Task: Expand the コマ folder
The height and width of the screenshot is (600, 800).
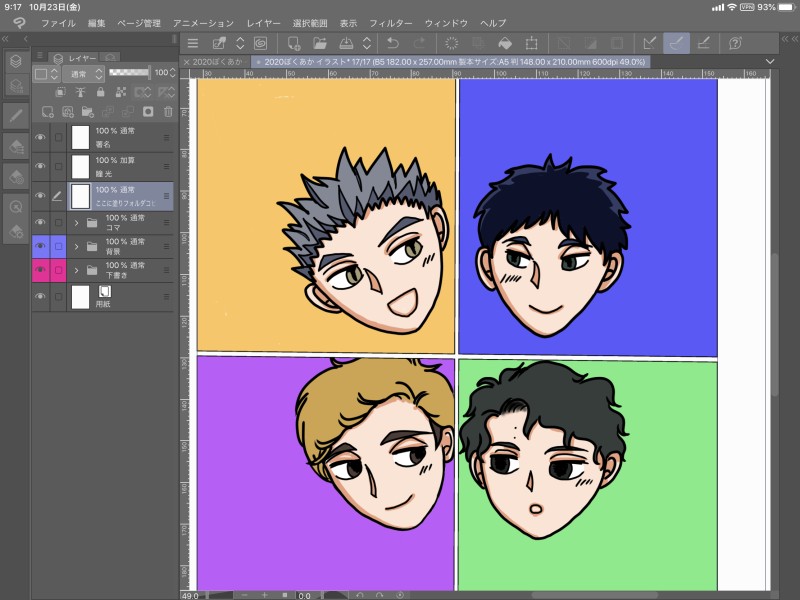Action: tap(77, 223)
